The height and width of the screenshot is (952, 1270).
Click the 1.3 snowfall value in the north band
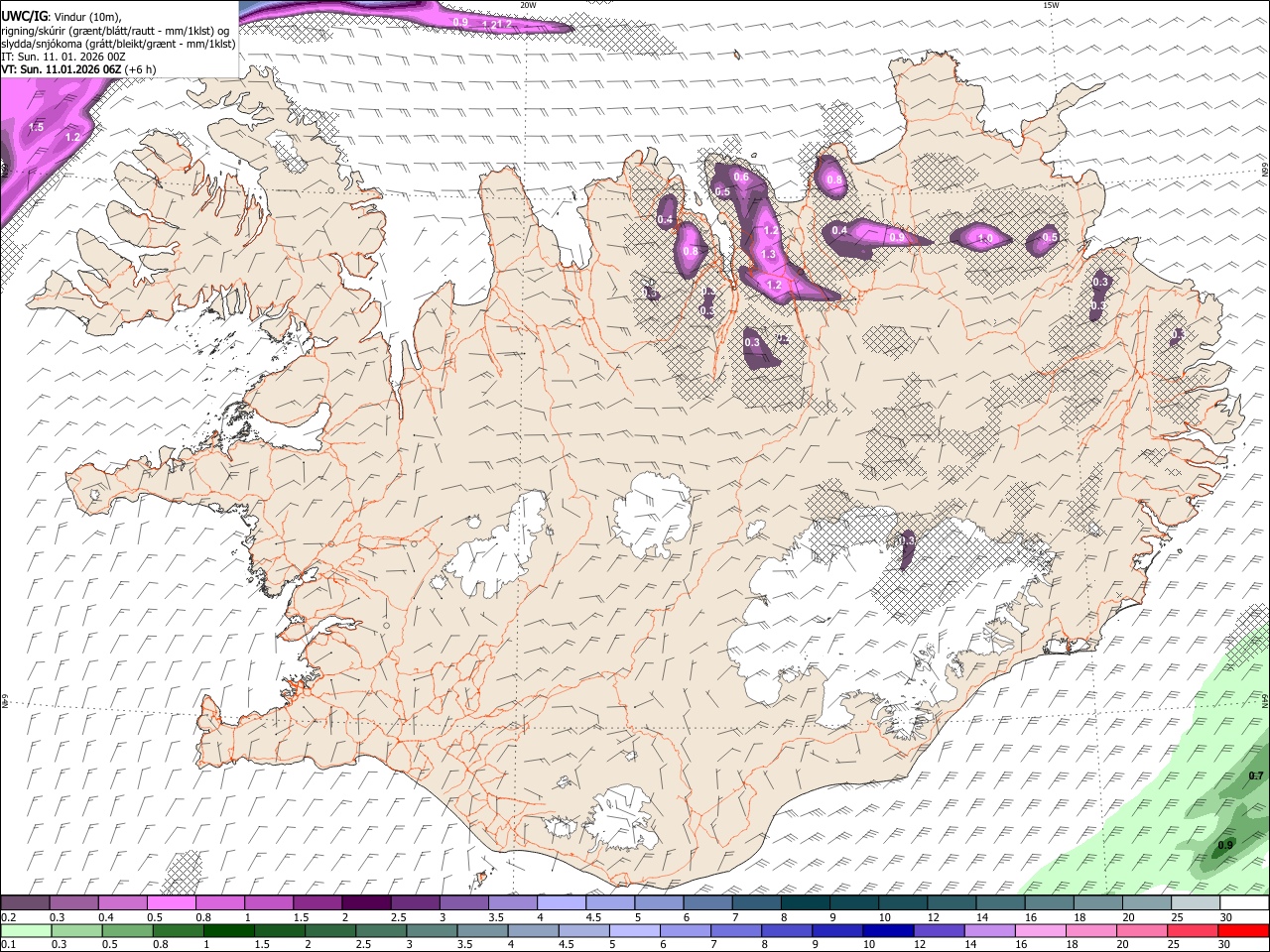tap(768, 254)
